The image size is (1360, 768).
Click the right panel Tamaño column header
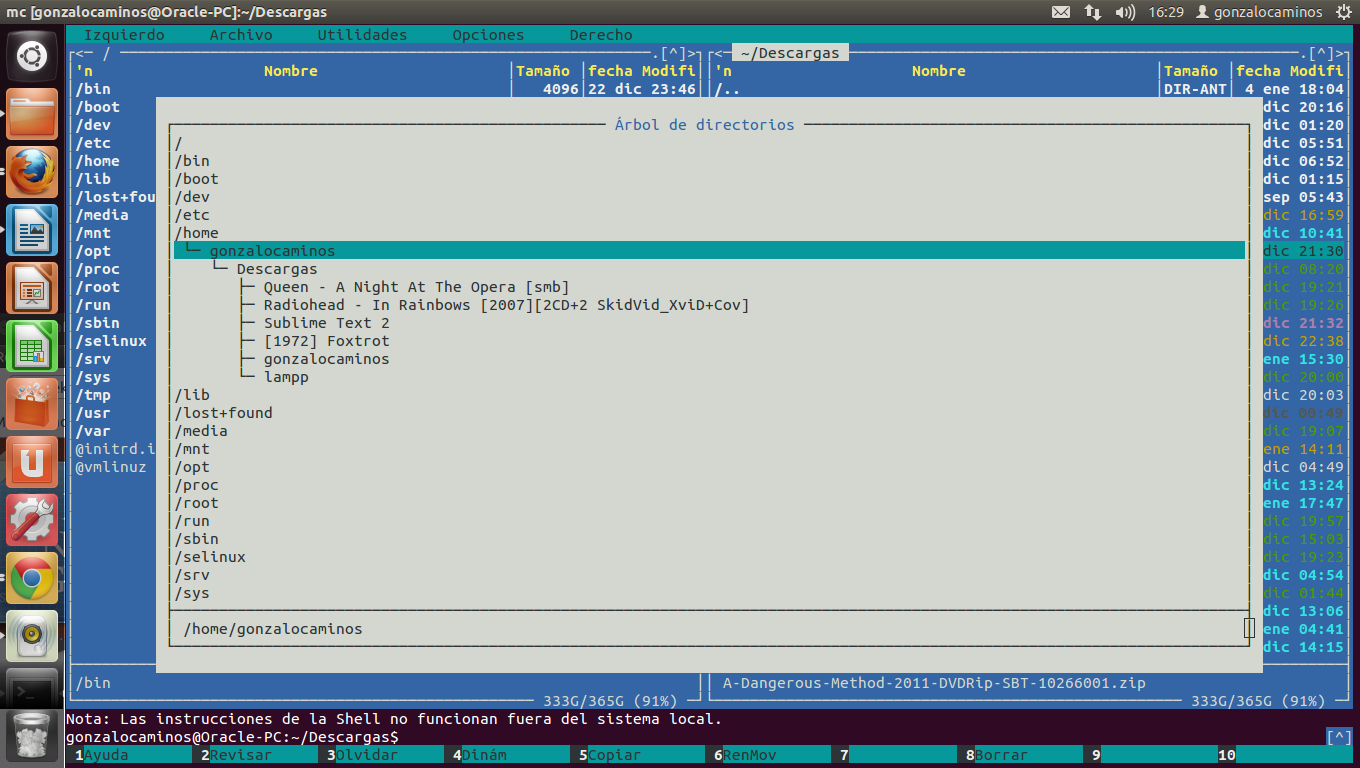[x=1191, y=71]
